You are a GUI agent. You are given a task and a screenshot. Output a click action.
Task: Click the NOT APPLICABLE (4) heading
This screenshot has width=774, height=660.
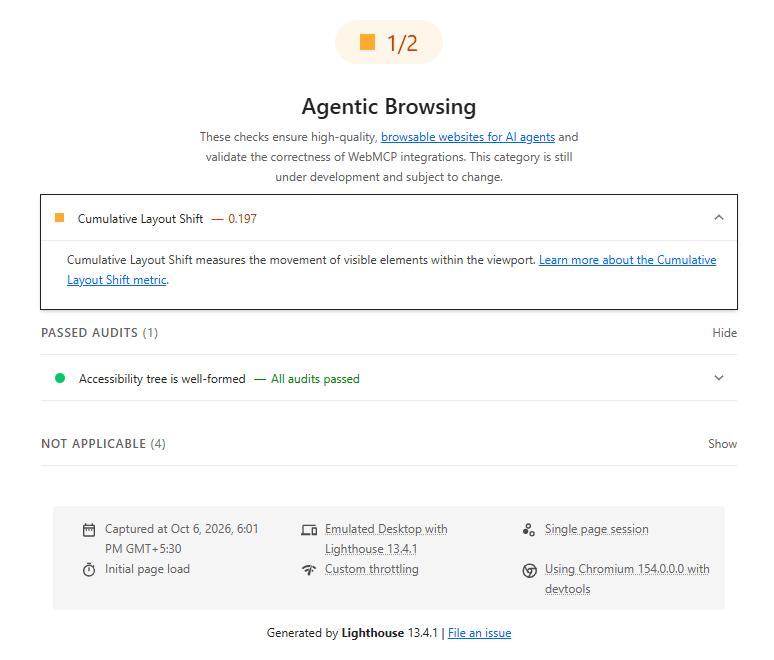[x=103, y=444]
